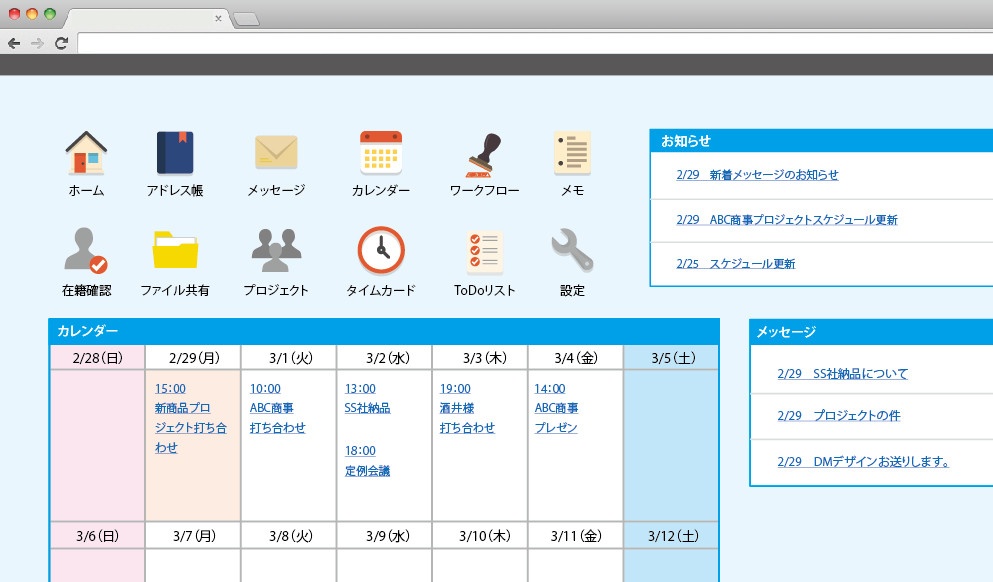Open プロジェクトの件 message link
Image resolution: width=993 pixels, height=582 pixels.
coord(838,415)
